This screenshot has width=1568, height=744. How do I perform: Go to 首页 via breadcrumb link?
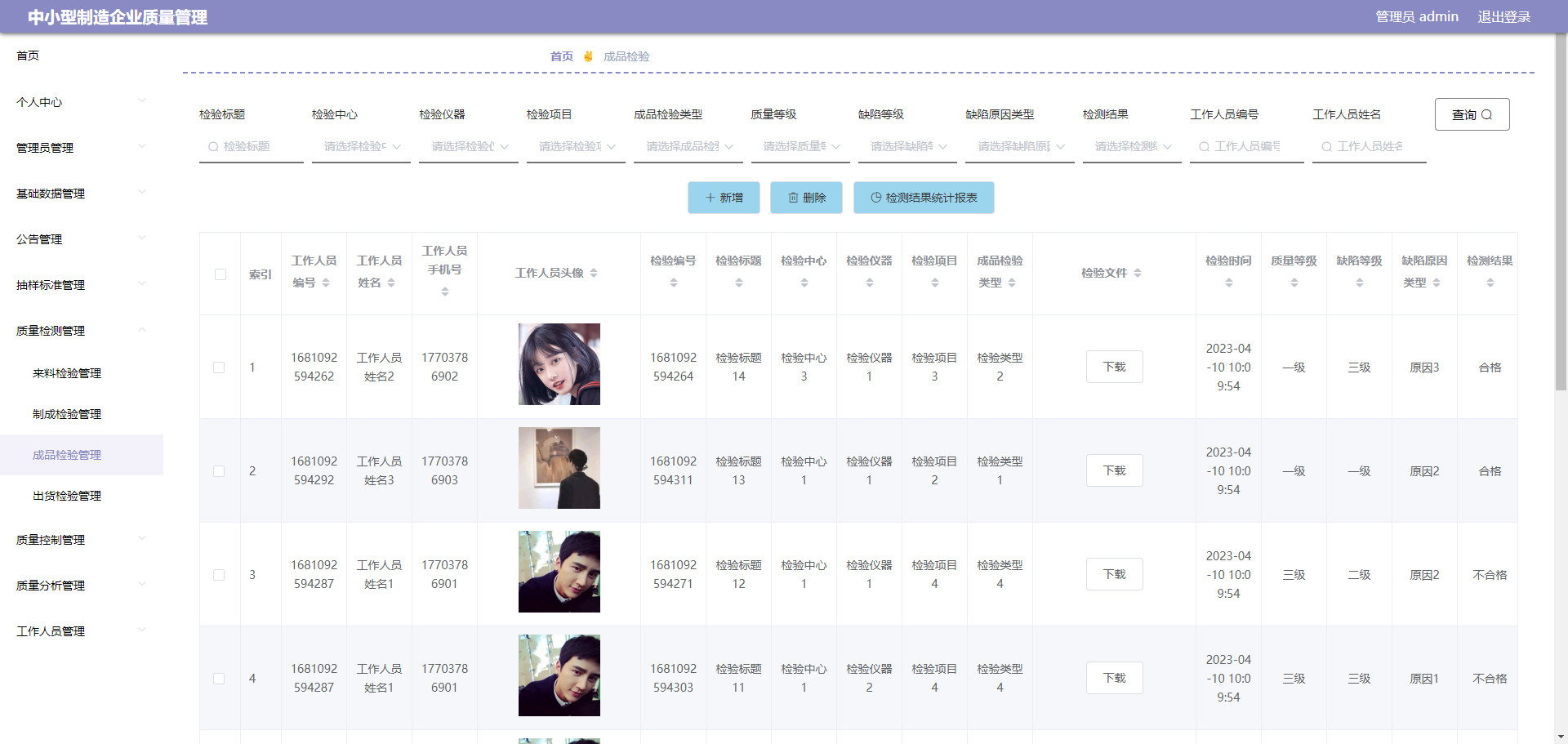(x=562, y=56)
